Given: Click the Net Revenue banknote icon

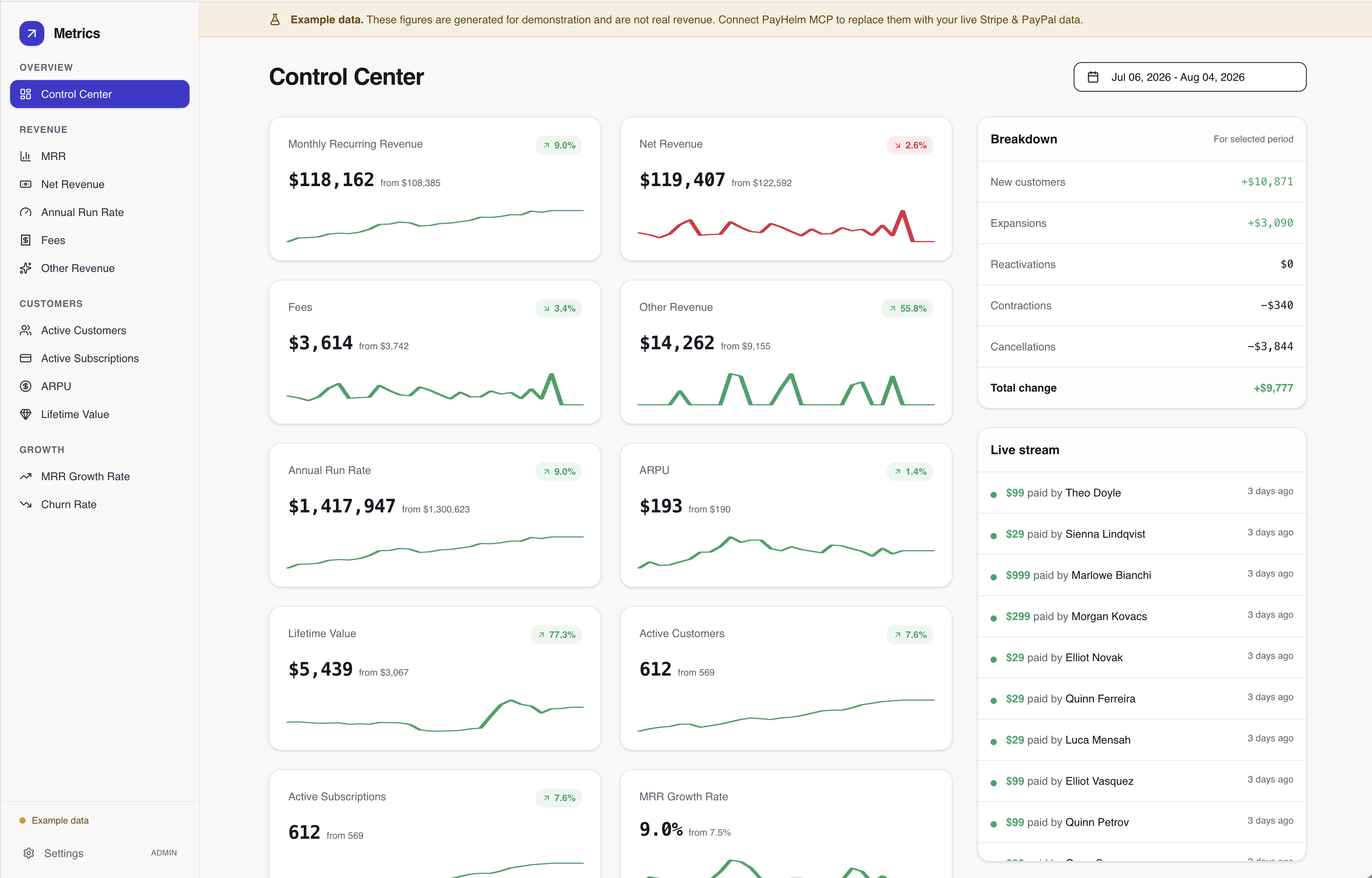Looking at the screenshot, I should (26, 184).
